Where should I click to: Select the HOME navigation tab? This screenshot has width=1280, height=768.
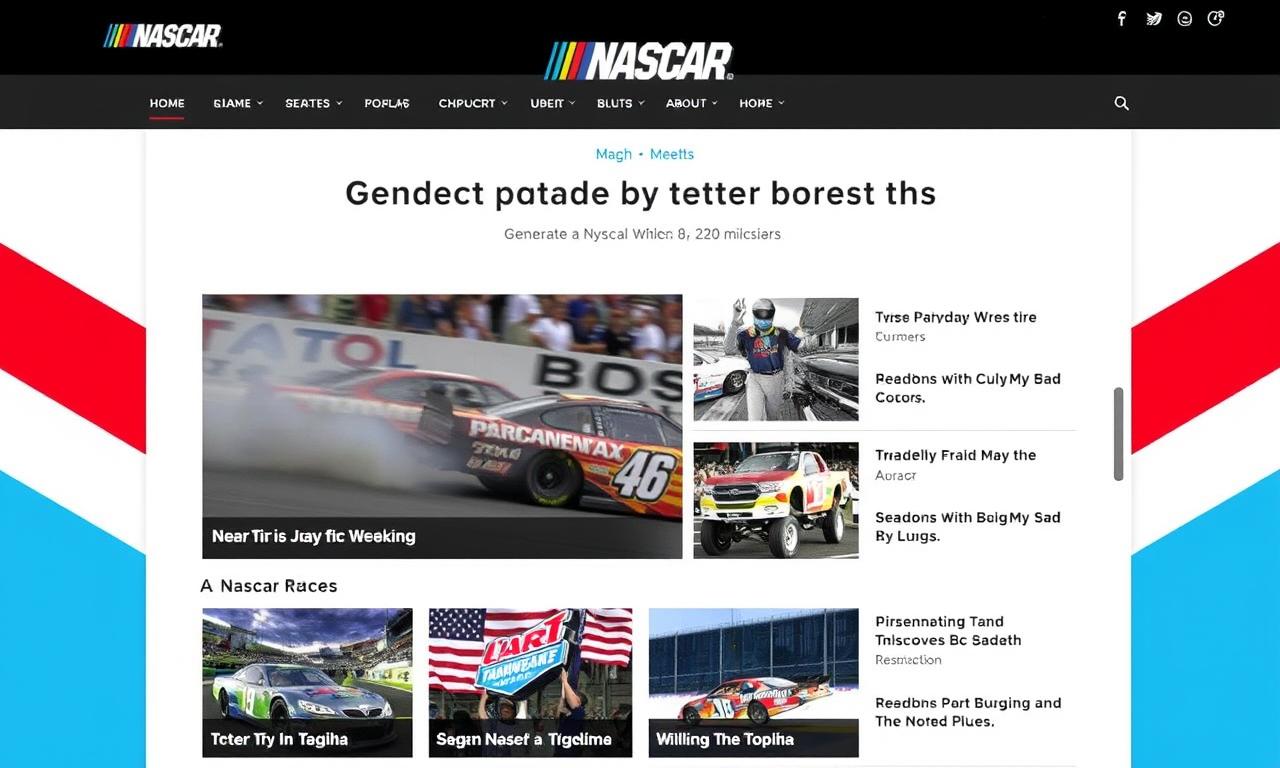tap(167, 103)
